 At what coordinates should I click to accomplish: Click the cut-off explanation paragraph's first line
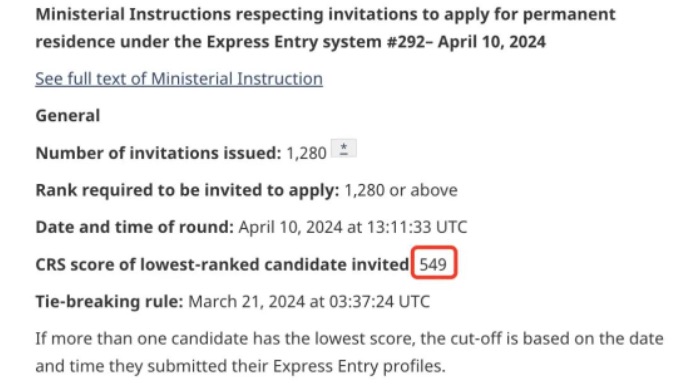click(349, 339)
